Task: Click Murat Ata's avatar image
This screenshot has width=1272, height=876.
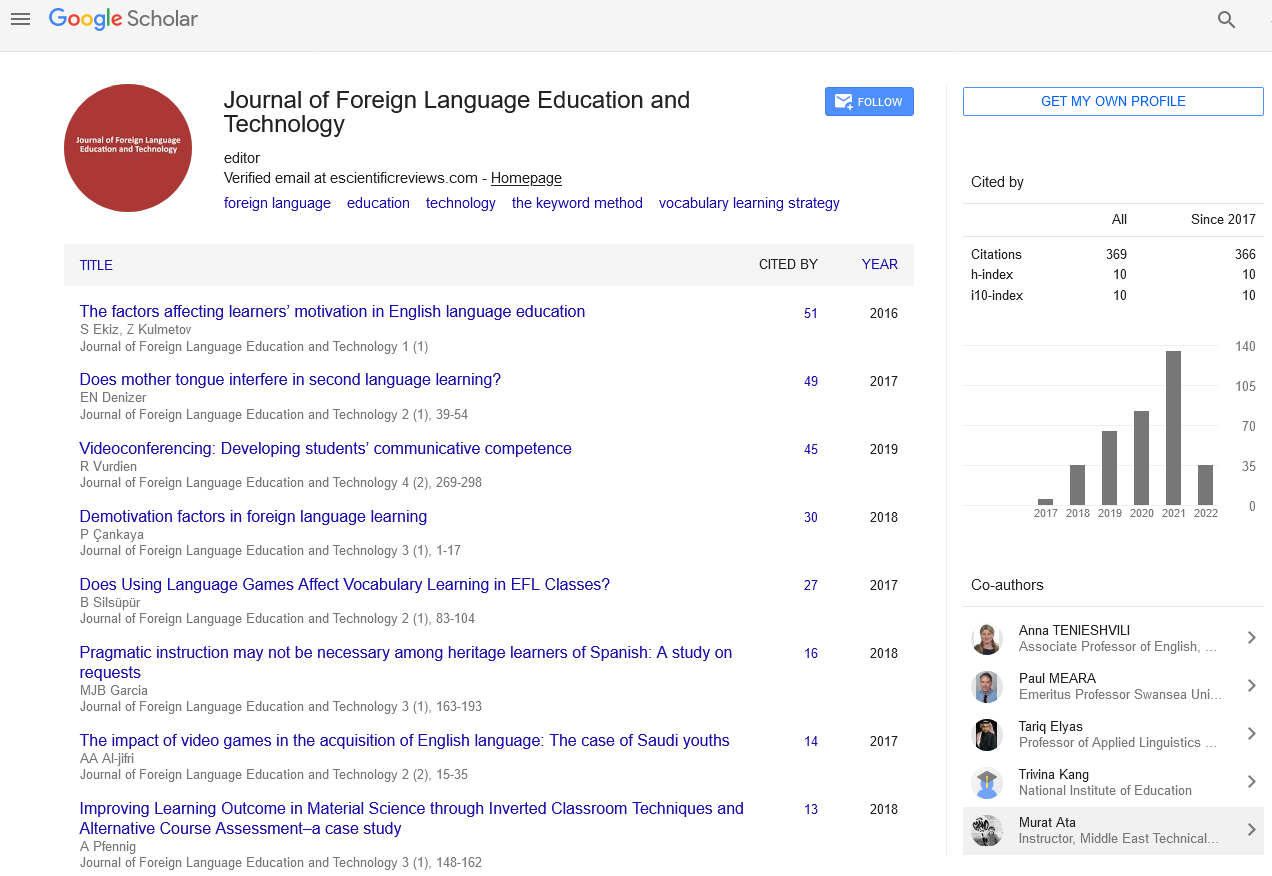Action: click(x=987, y=831)
